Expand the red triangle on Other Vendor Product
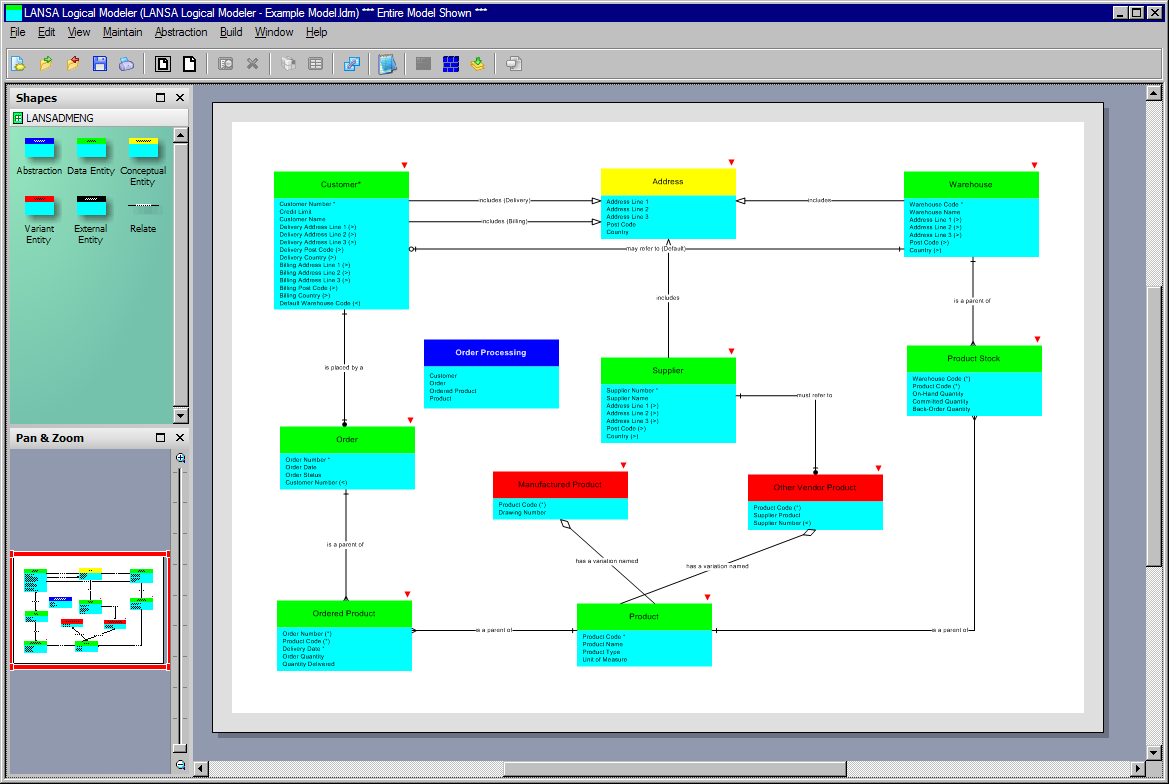 coord(878,469)
